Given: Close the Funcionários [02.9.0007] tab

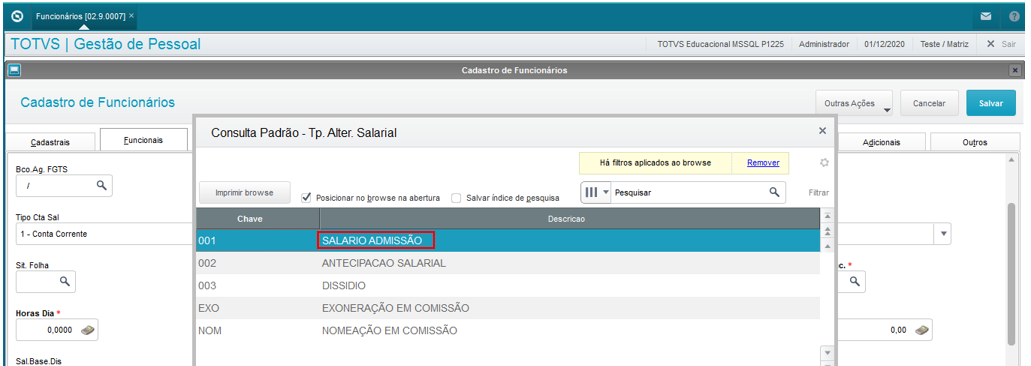Looking at the screenshot, I should [x=131, y=15].
